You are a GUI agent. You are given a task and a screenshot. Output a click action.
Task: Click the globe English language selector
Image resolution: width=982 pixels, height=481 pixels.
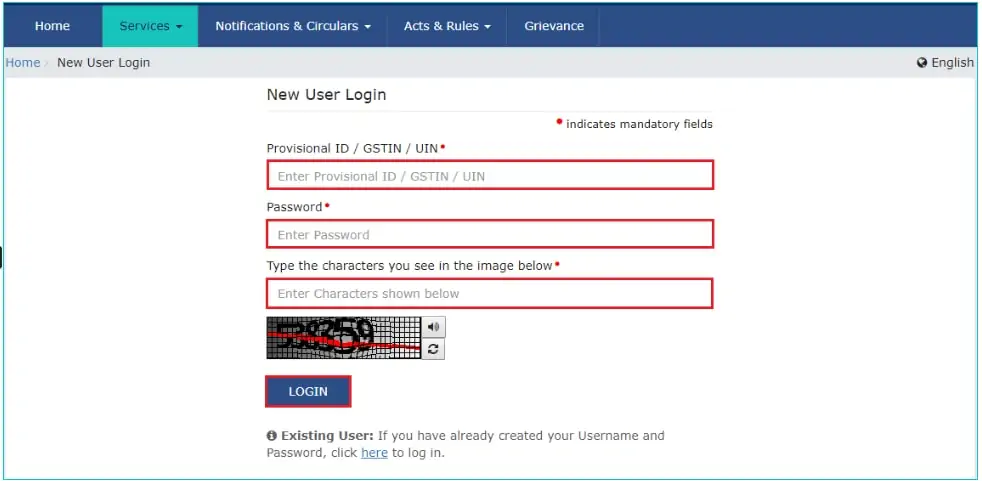click(x=945, y=63)
